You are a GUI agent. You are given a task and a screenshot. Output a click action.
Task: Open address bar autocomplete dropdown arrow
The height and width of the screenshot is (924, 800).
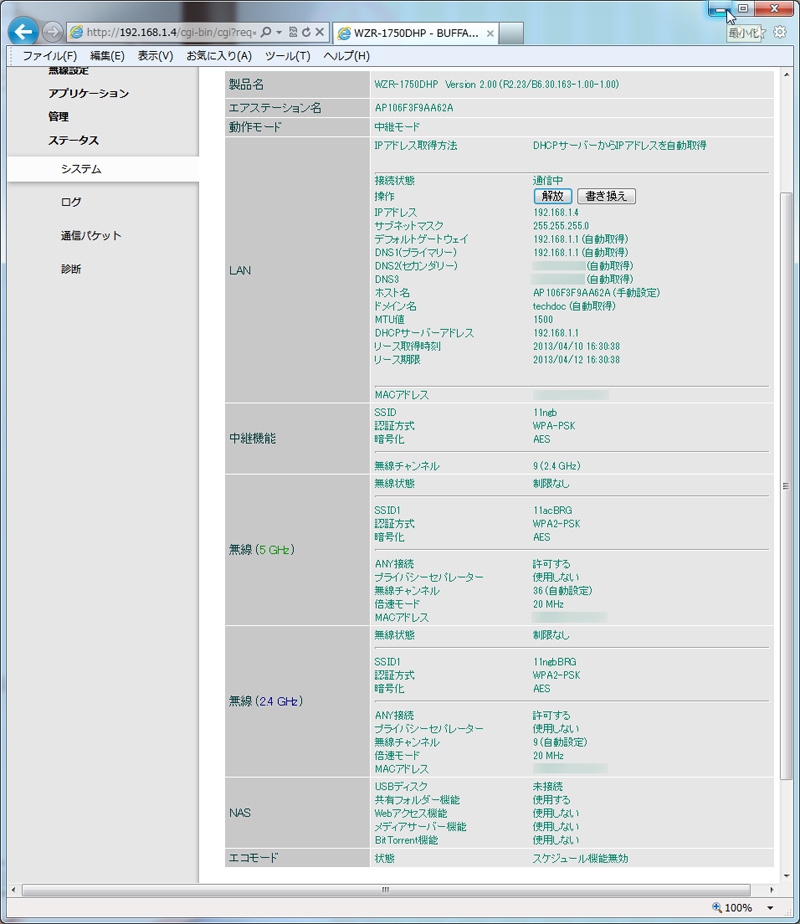point(279,32)
